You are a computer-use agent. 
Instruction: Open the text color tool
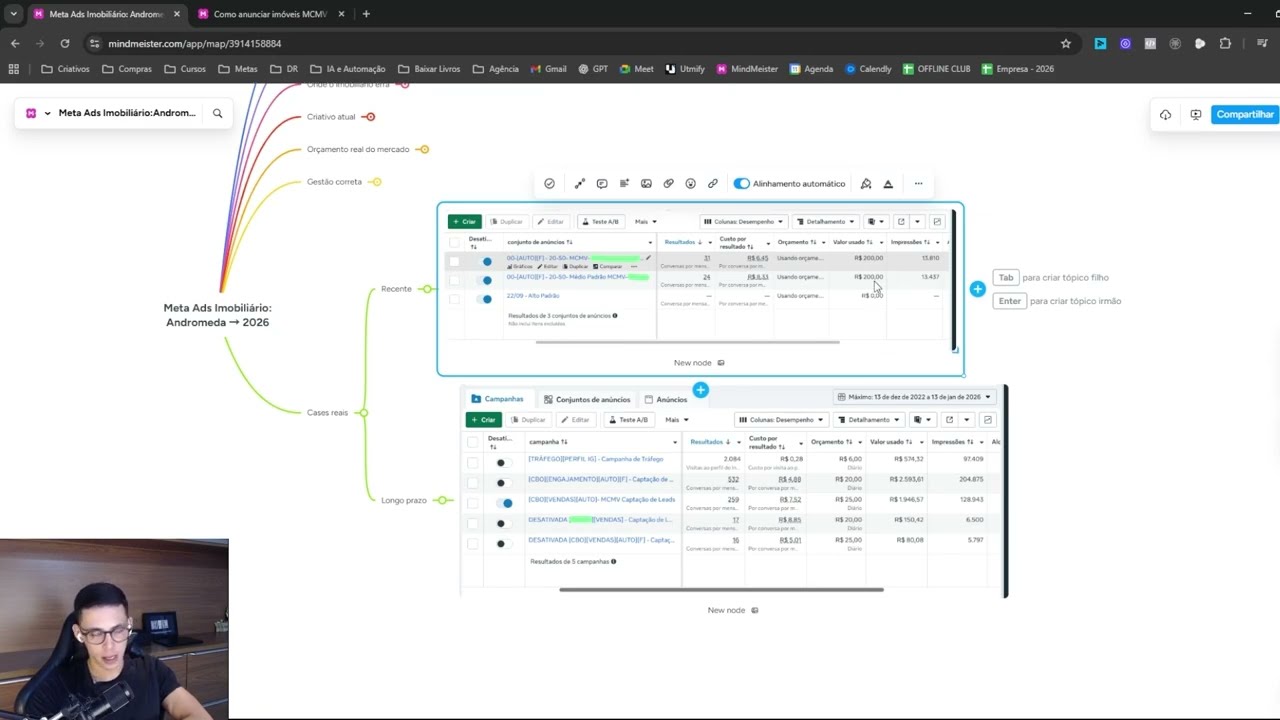pyautogui.click(x=888, y=184)
